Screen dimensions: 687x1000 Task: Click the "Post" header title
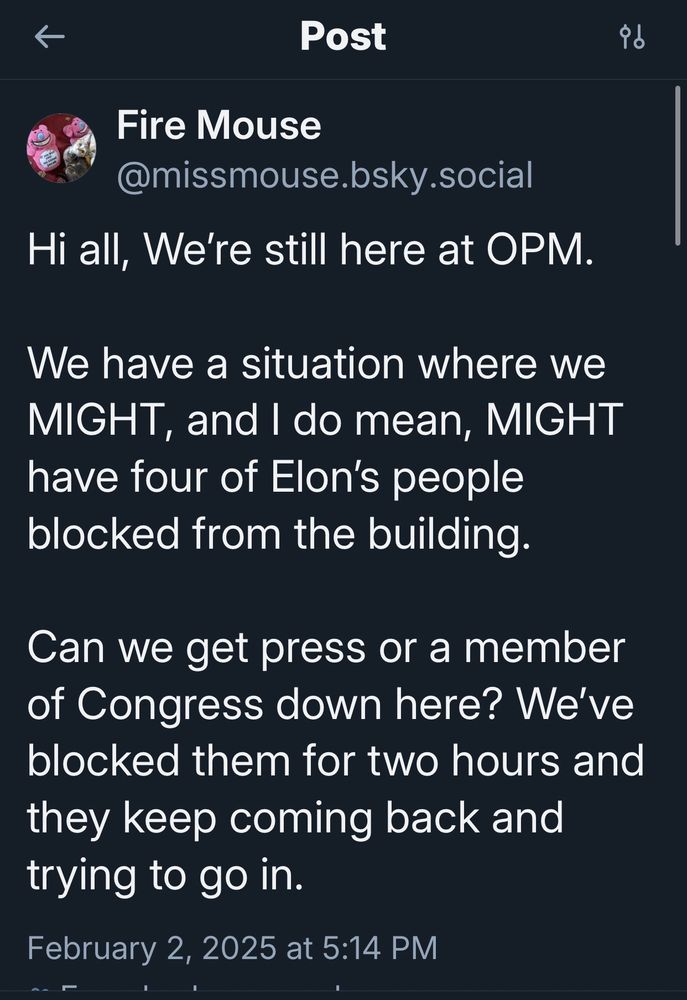343,37
